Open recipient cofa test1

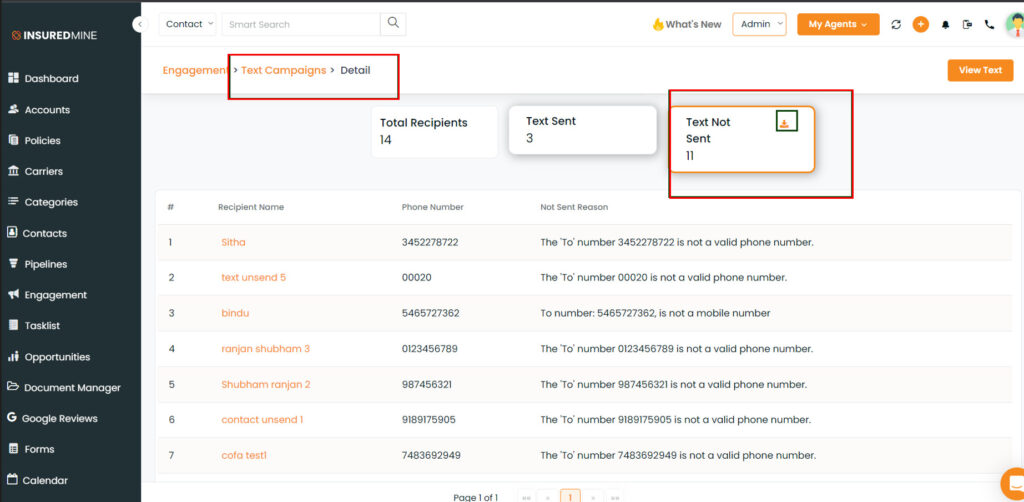(x=244, y=455)
